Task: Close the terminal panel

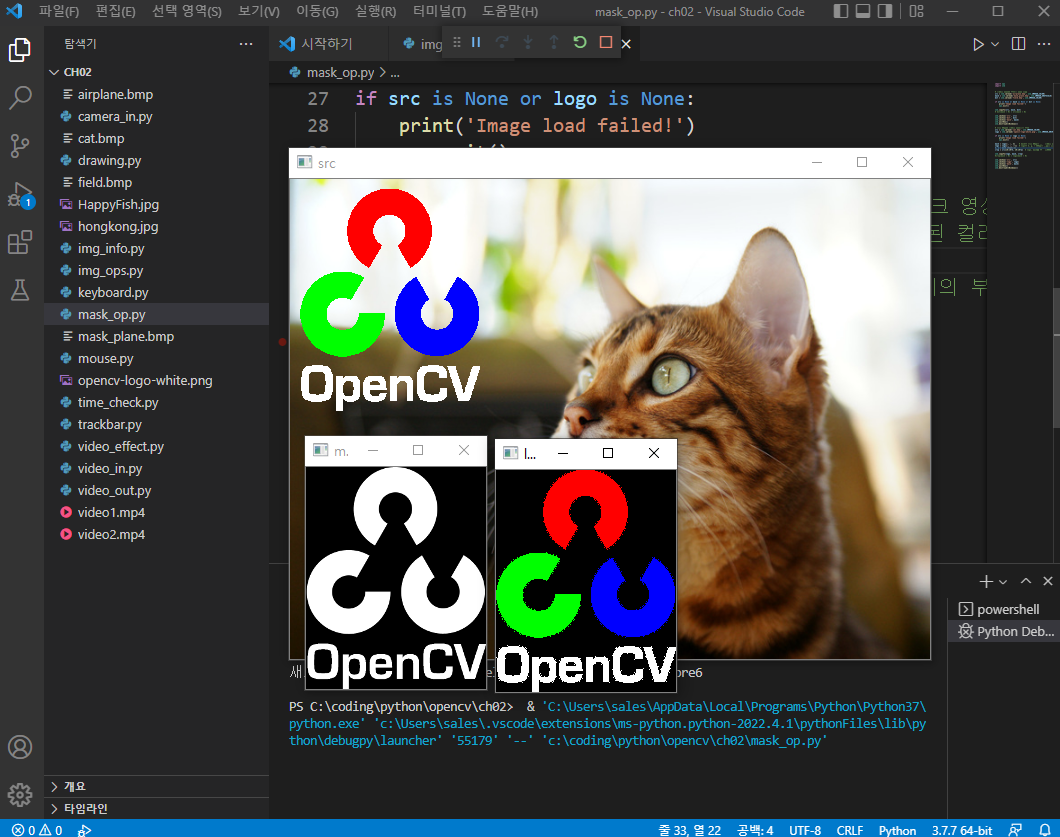Action: 1048,581
